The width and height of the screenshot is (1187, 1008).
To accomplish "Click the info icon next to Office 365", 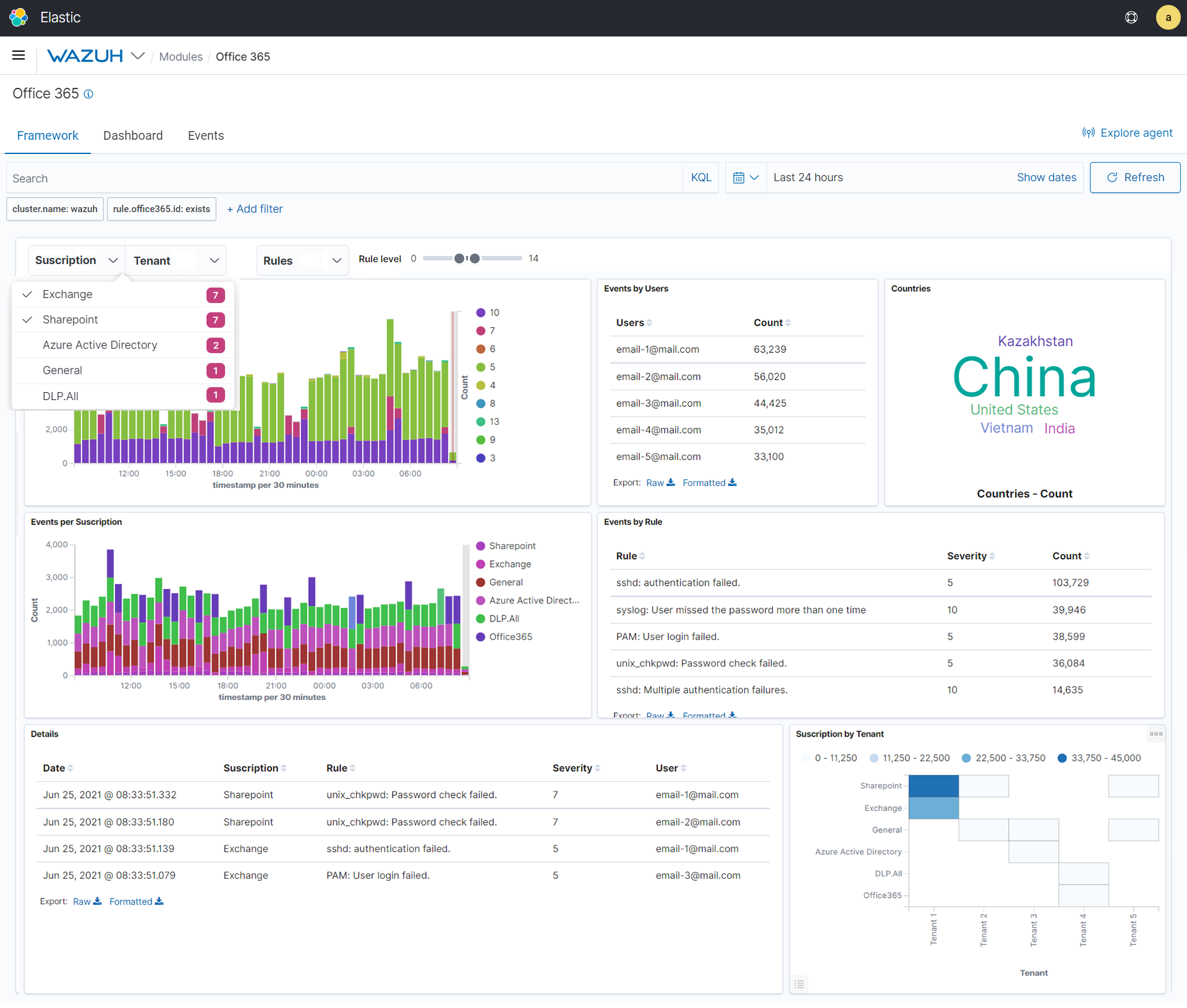I will click(88, 94).
